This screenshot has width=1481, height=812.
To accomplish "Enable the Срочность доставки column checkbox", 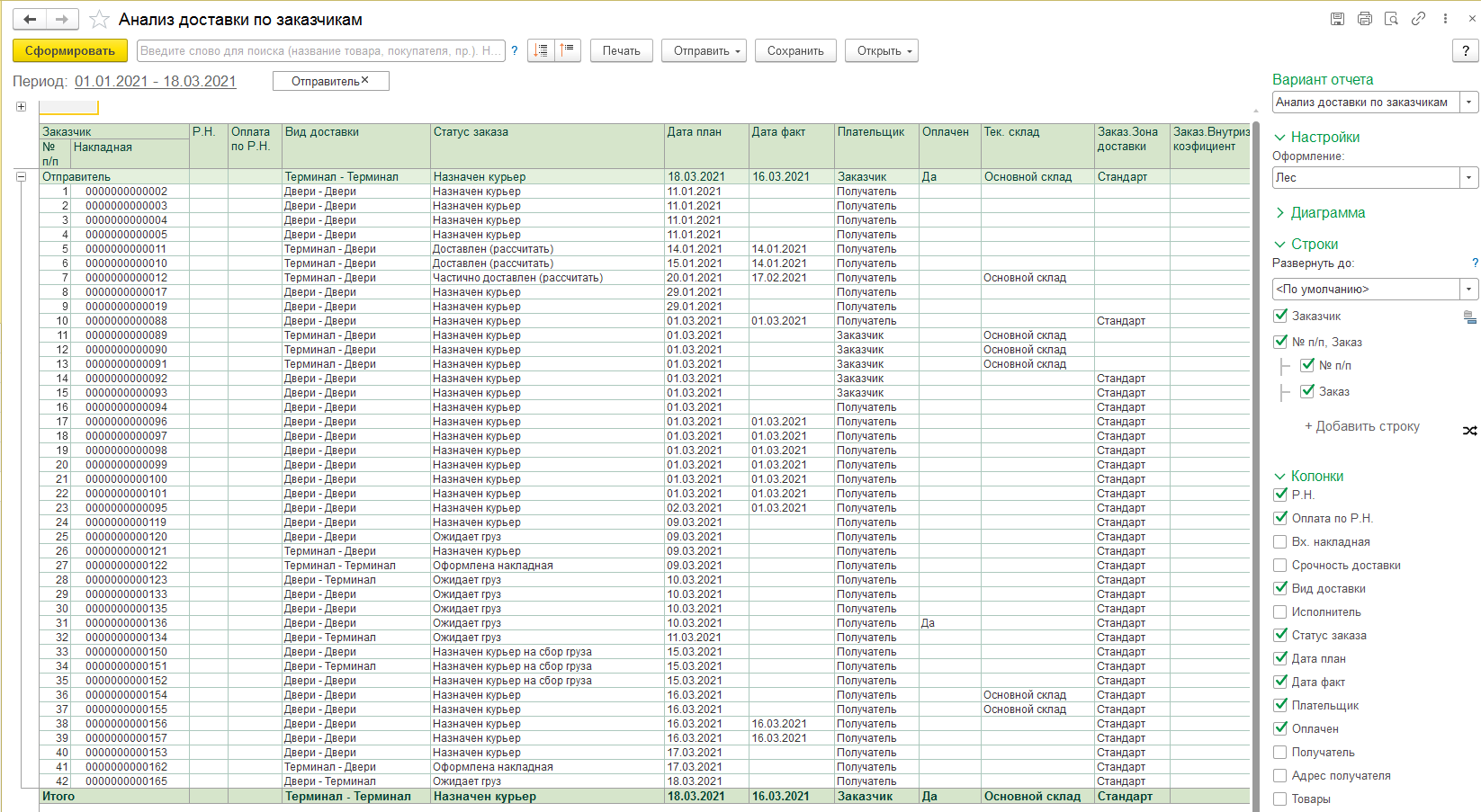I will (x=1280, y=565).
